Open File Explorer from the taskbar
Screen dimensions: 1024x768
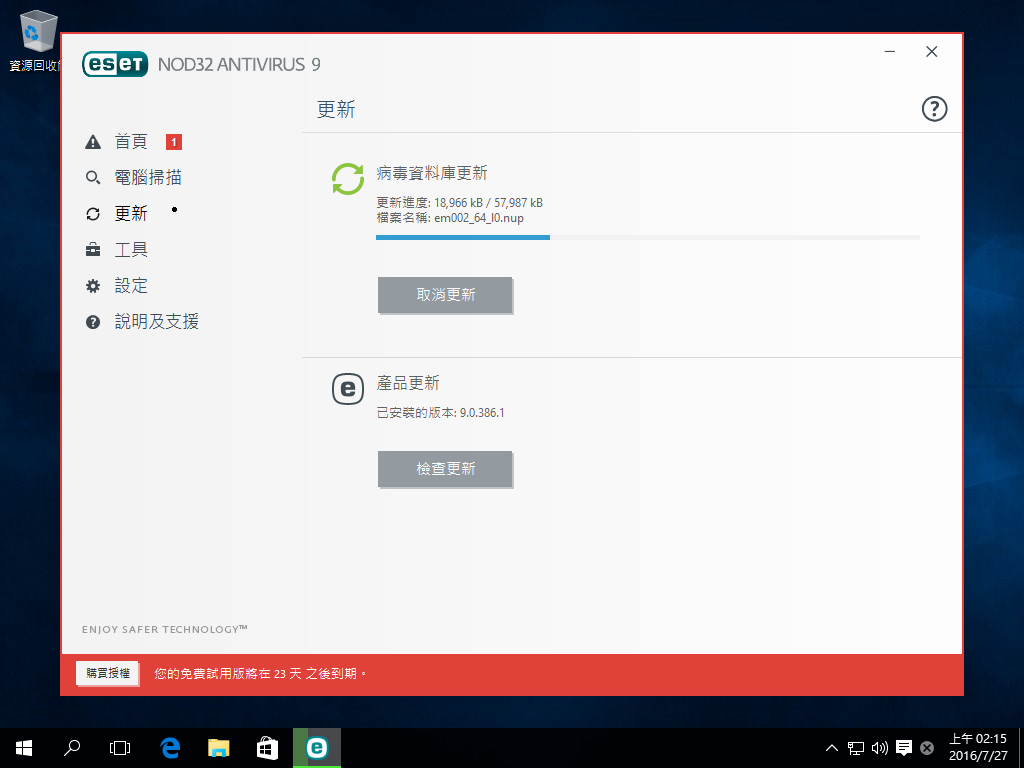coord(219,748)
